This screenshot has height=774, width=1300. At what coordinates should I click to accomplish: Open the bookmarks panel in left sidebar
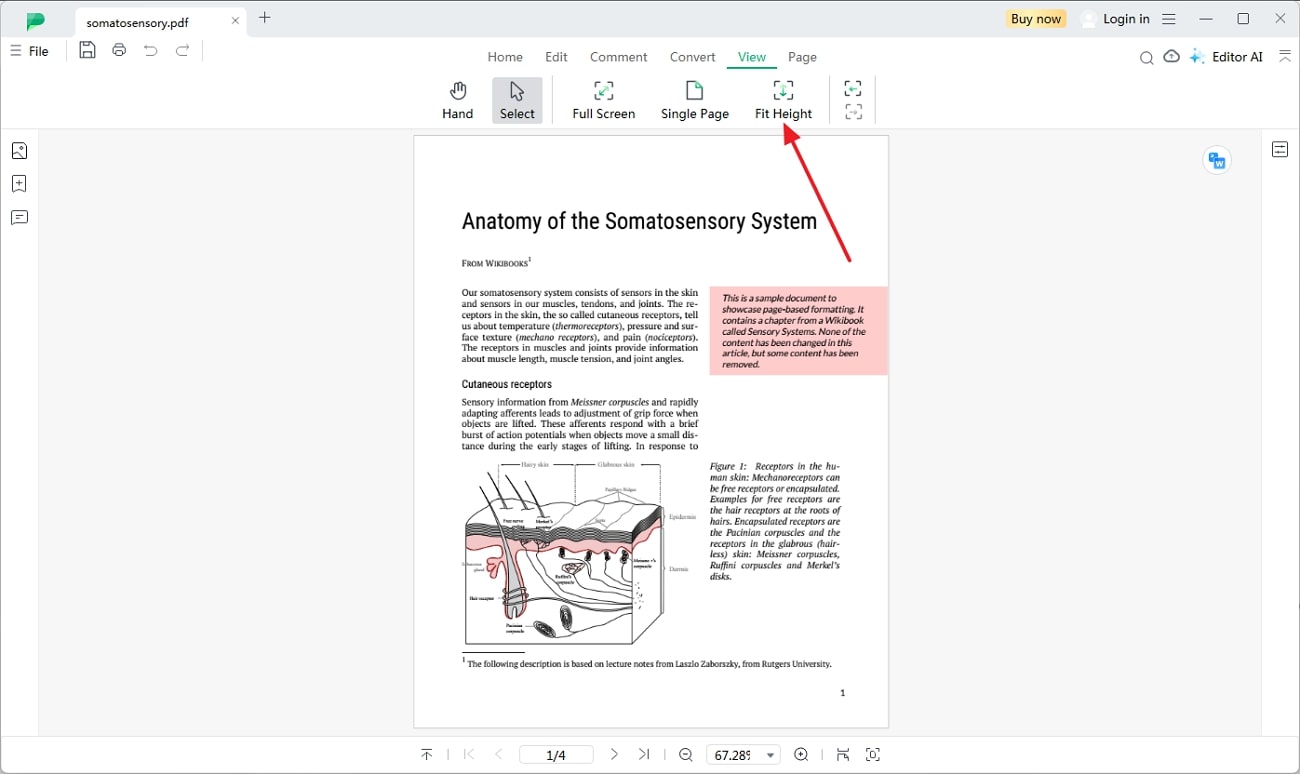(19, 184)
